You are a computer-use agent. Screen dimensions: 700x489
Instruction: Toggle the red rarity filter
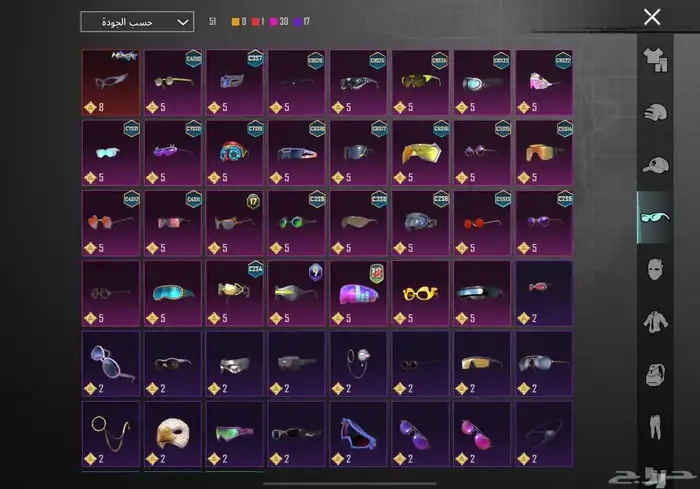coord(257,21)
